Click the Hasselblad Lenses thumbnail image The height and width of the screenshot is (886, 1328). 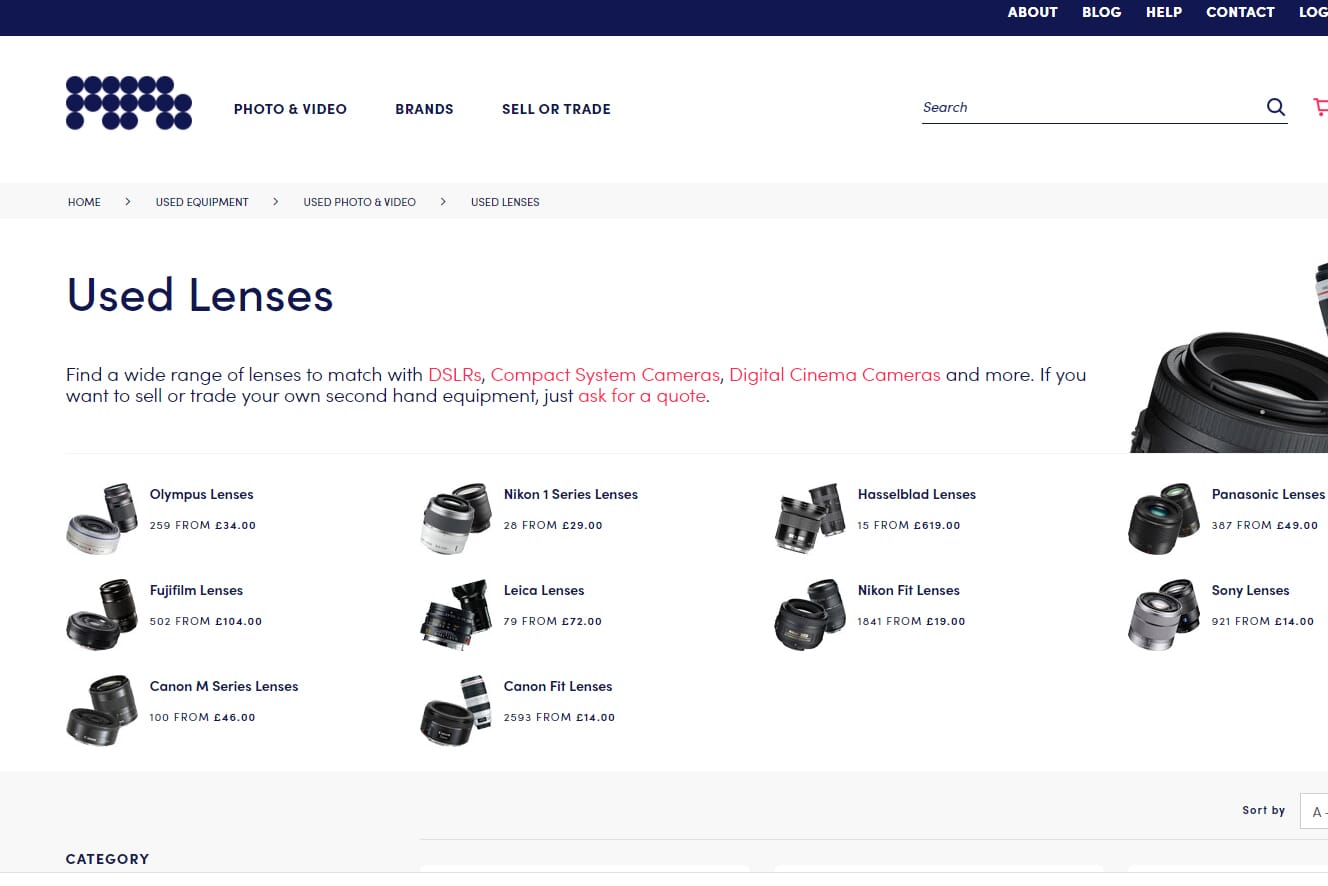[810, 518]
